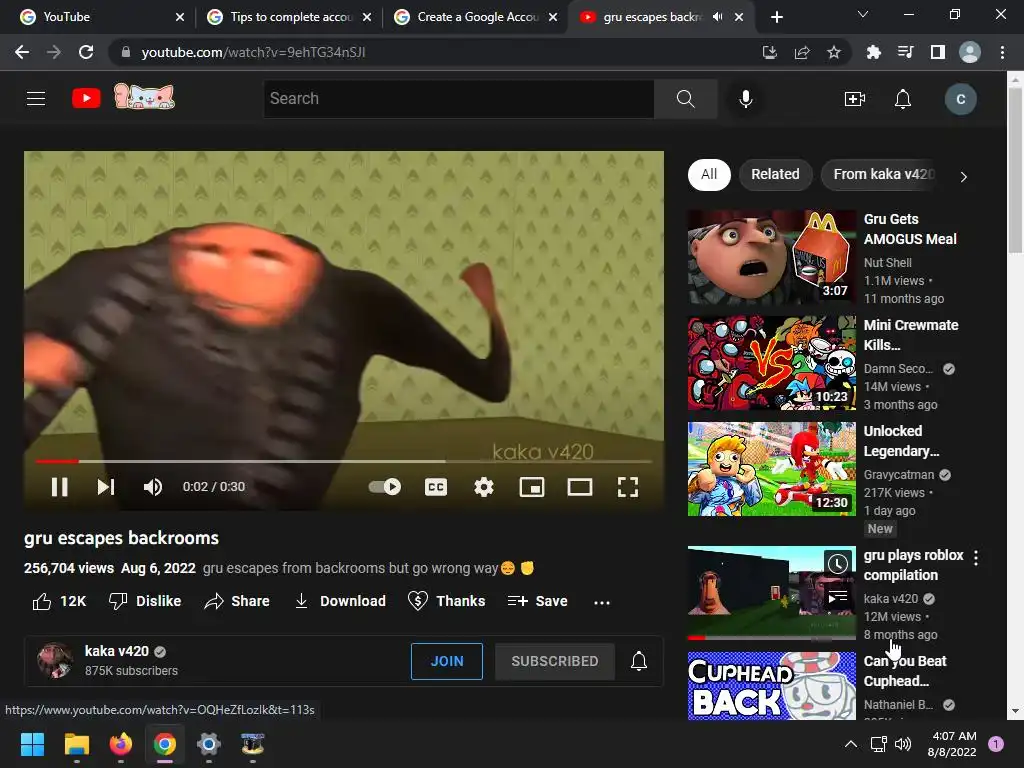Like the video with 12K likes

[59, 601]
